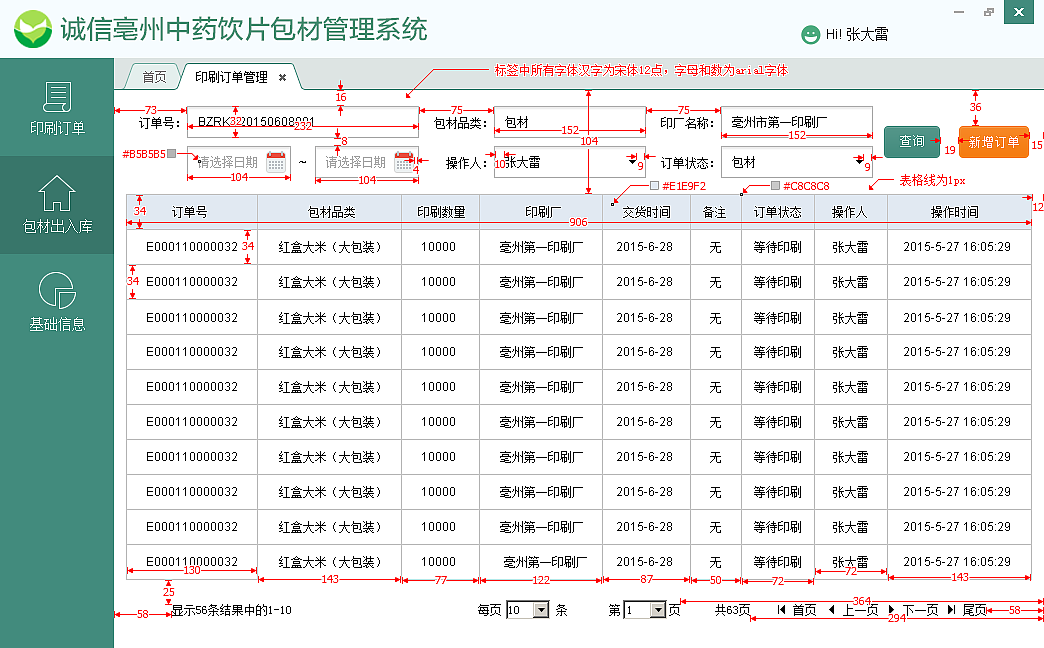Click the 操作人 column header

(850, 212)
